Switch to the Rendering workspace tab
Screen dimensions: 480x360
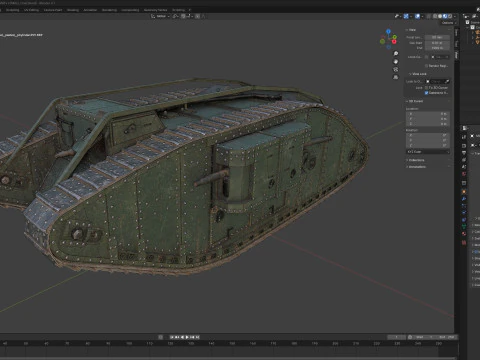tap(109, 10)
